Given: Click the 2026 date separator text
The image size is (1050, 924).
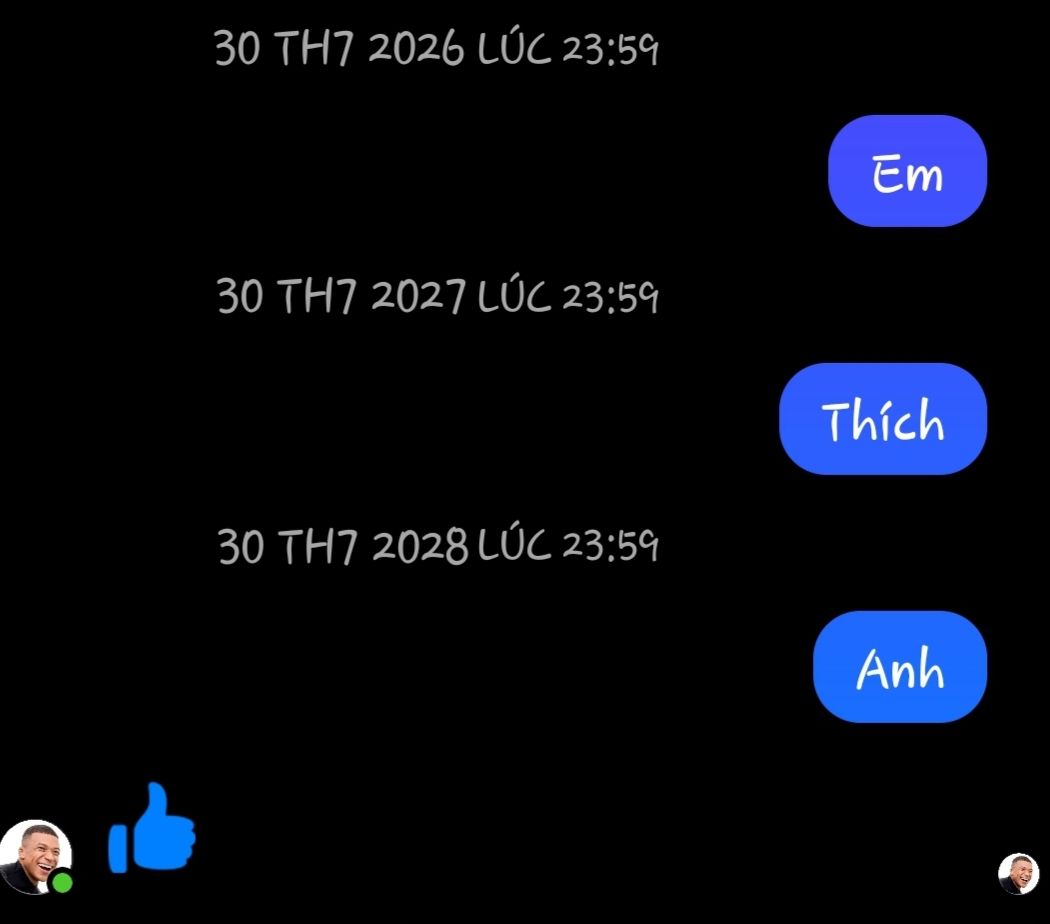Looking at the screenshot, I should [437, 48].
